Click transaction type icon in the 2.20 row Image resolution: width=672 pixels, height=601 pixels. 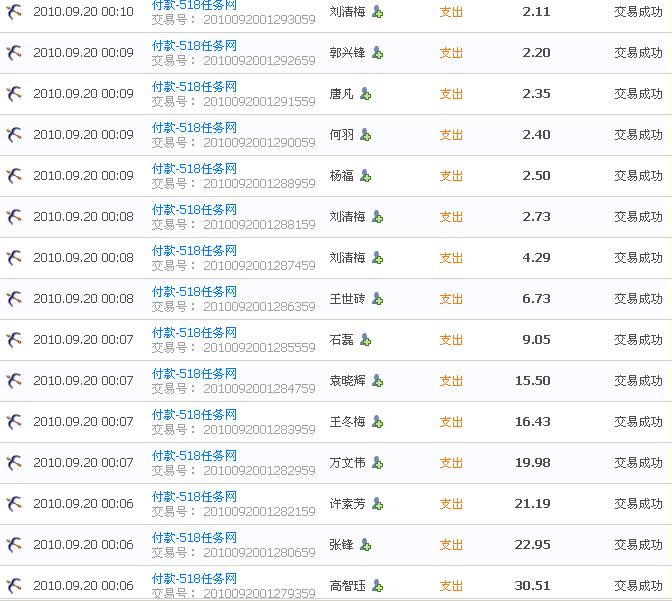click(14, 53)
